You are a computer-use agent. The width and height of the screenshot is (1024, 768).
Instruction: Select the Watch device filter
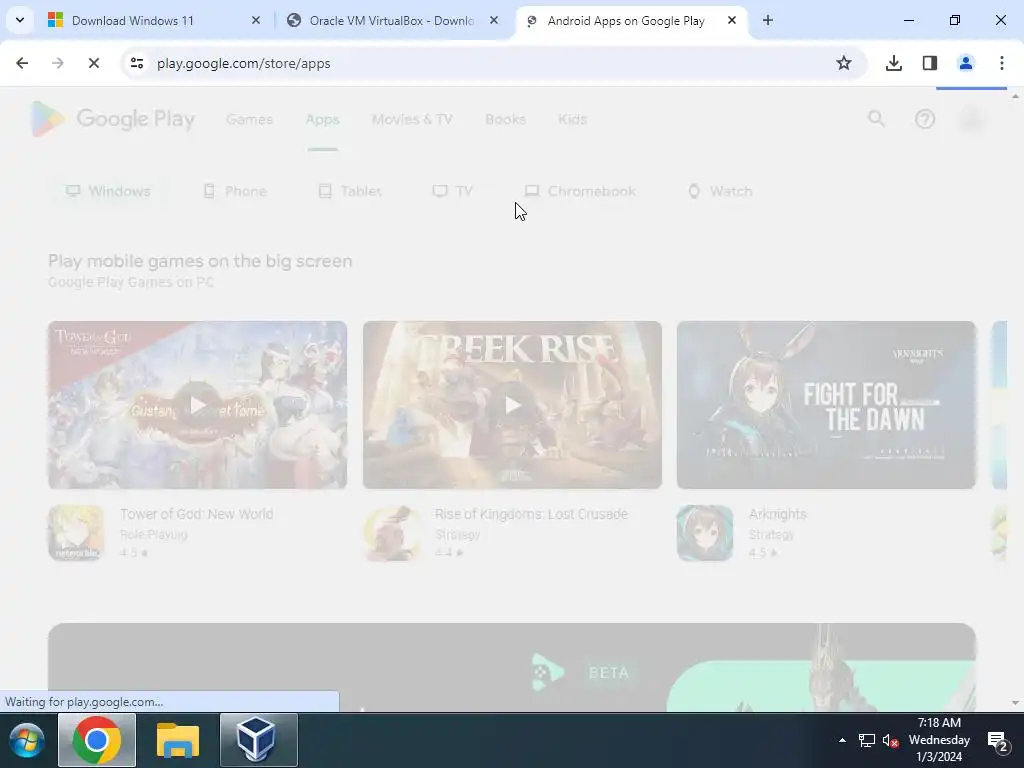(x=720, y=191)
